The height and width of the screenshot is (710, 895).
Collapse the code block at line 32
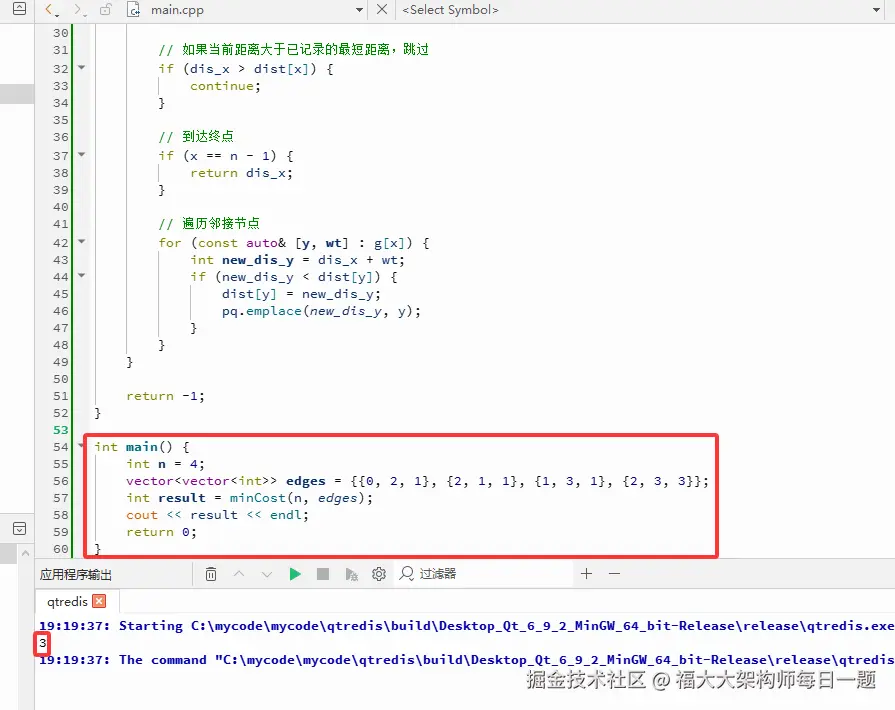click(x=82, y=67)
